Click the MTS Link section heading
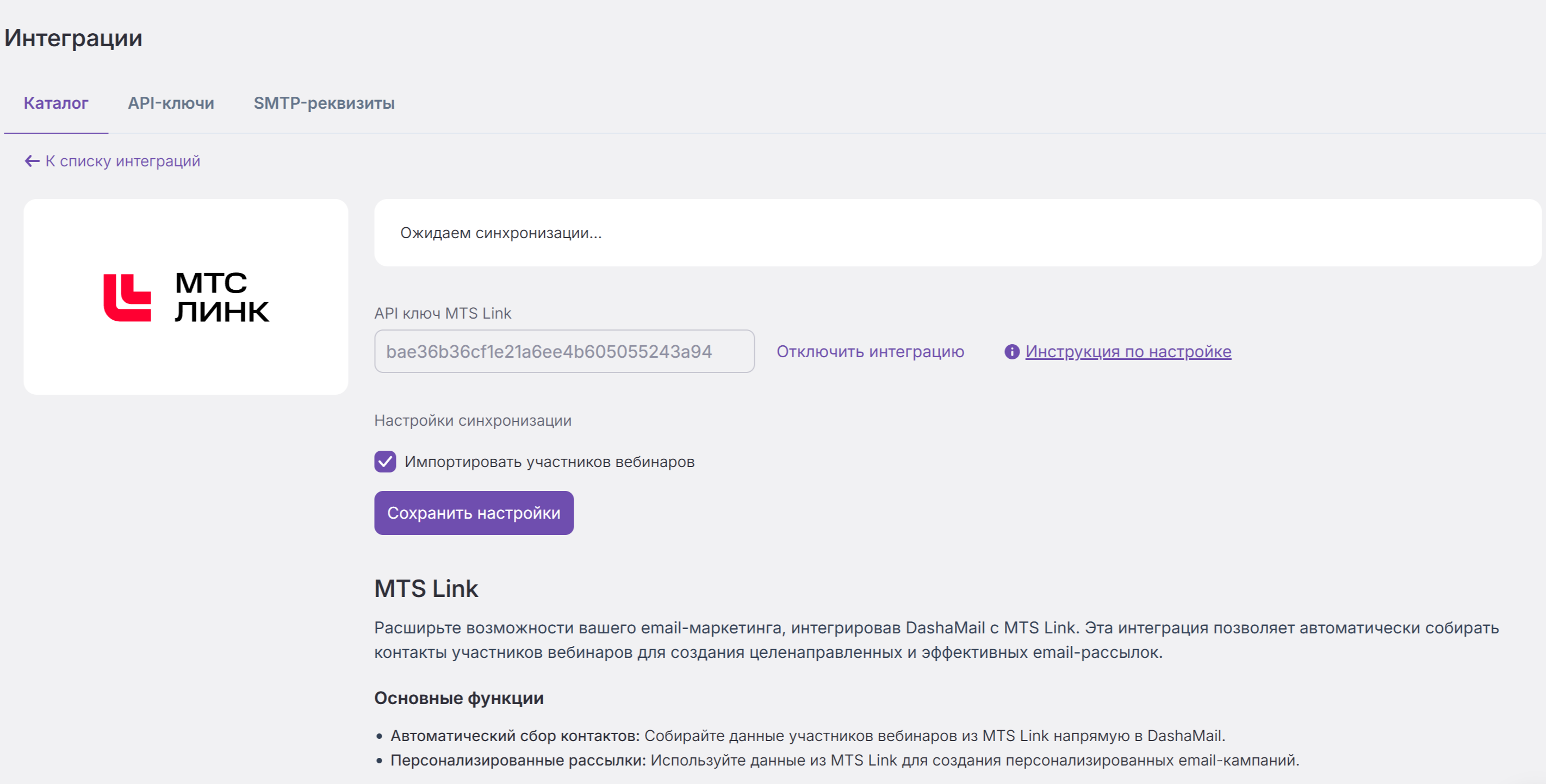This screenshot has height=784, width=1546. 426,588
